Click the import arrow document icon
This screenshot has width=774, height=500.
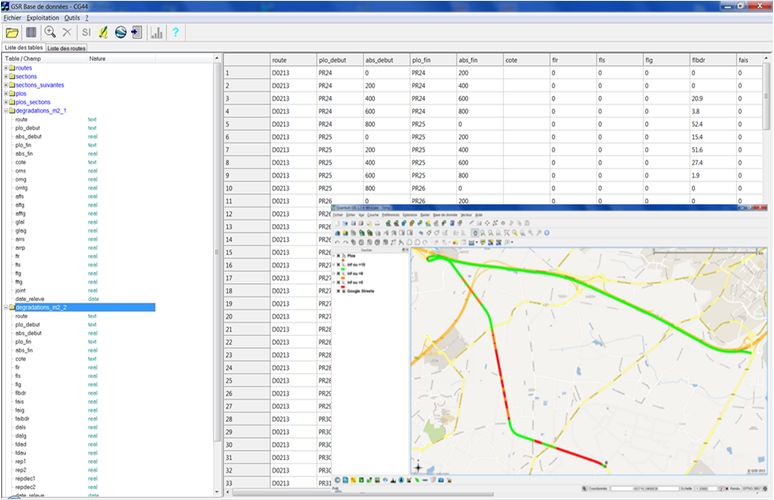pos(136,33)
